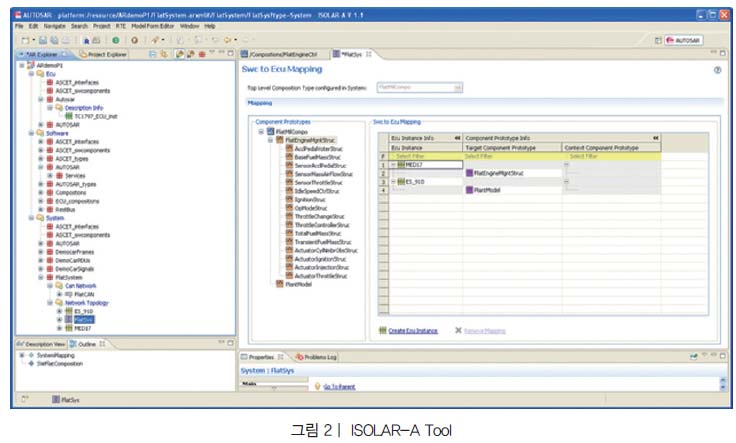Expand SystemMapping in the Outline view

[x=22, y=355]
